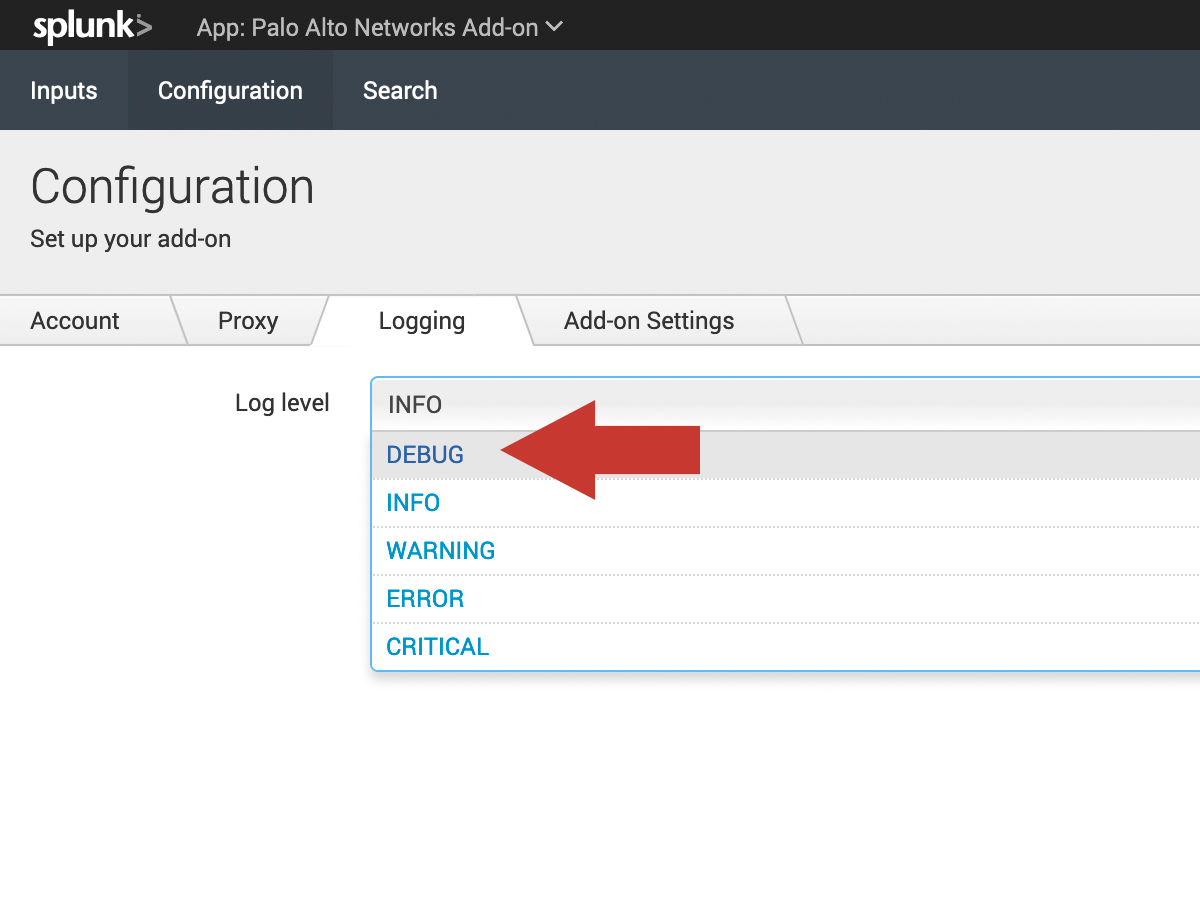Viewport: 1200px width, 900px height.
Task: Choose CRITICAL from the log level options
Action: 438,647
